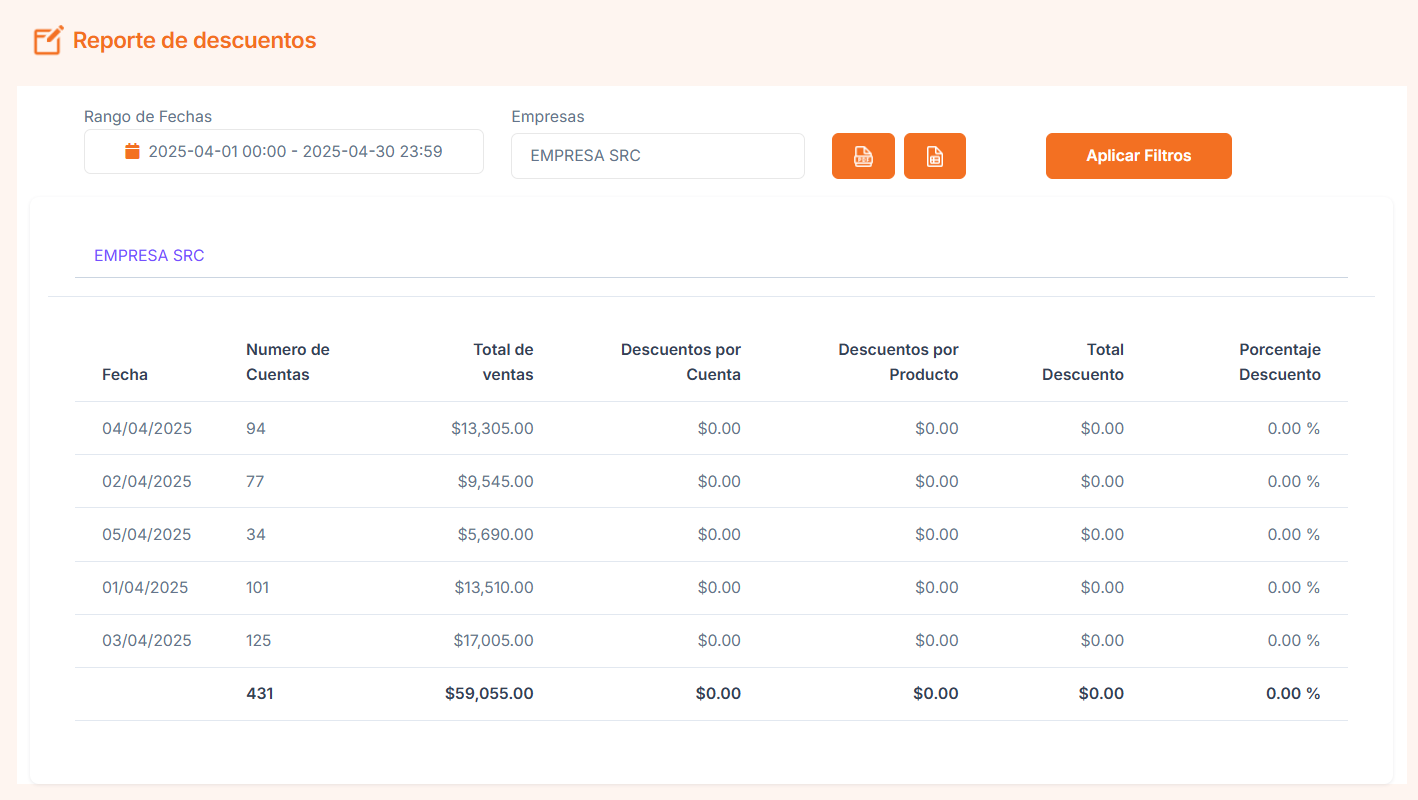Click the Reporte de descuentos heading text
The height and width of the screenshot is (800, 1418).
coord(195,41)
